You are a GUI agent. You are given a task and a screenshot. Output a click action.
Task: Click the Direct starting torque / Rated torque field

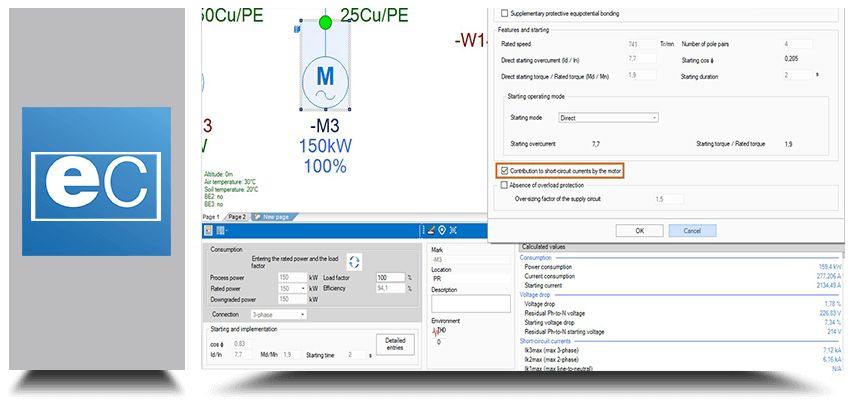coord(642,75)
